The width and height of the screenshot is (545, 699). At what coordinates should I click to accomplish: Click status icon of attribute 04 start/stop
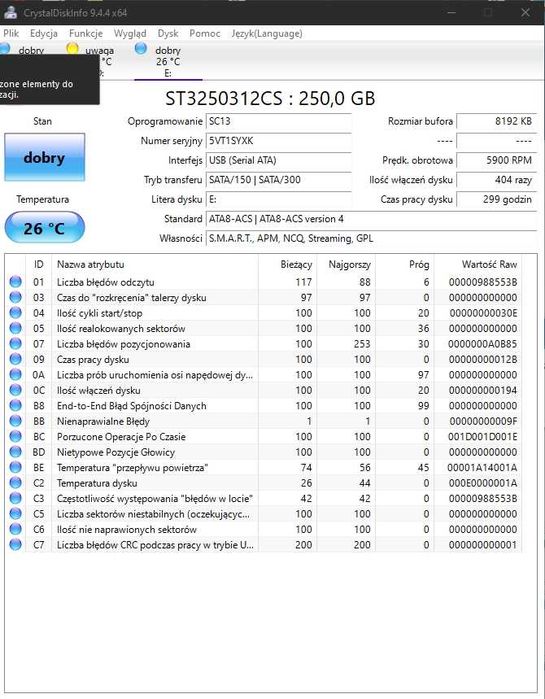16,313
